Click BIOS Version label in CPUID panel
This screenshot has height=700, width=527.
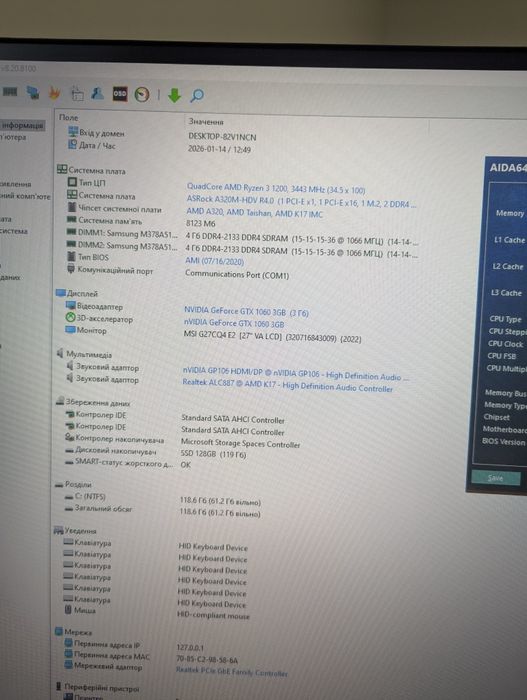coord(503,442)
